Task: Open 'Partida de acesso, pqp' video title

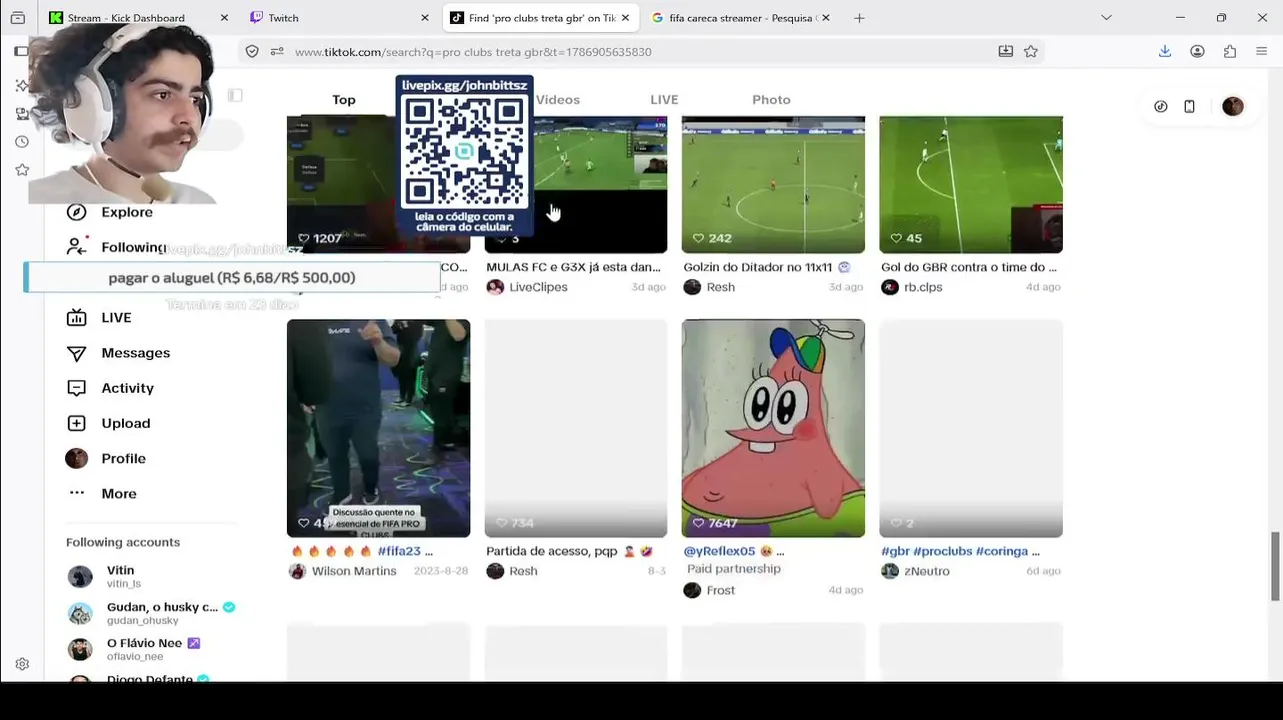Action: pyautogui.click(x=569, y=551)
